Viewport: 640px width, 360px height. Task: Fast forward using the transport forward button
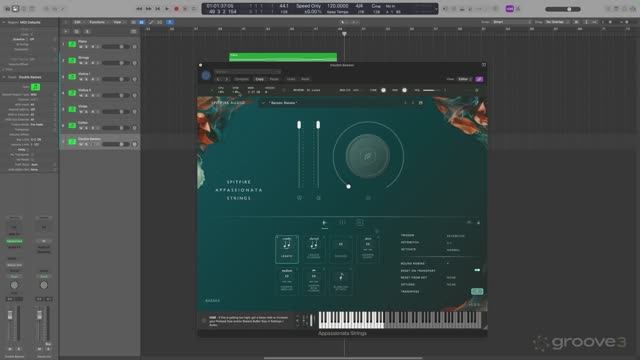149,9
